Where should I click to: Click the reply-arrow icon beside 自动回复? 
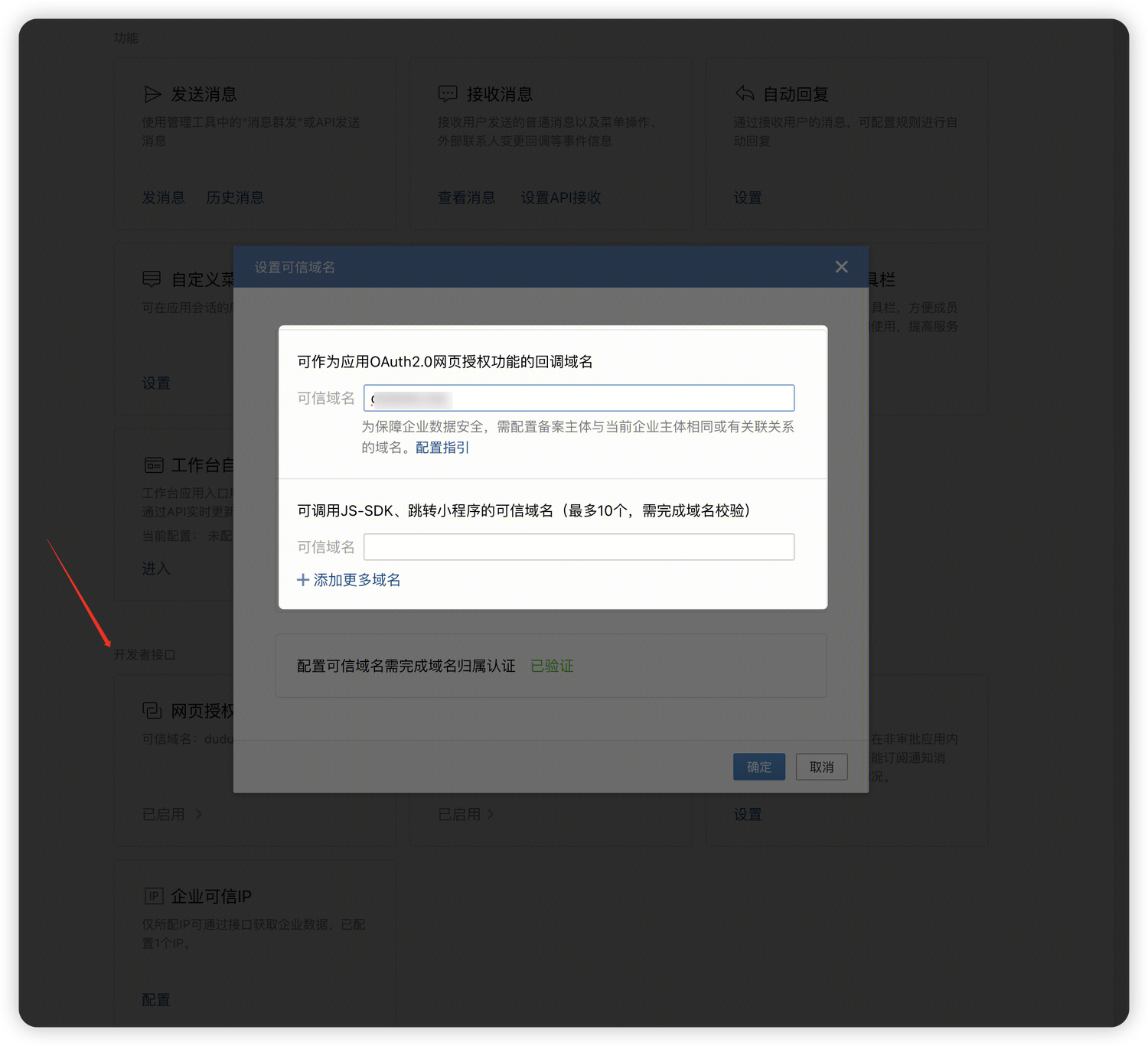745,93
